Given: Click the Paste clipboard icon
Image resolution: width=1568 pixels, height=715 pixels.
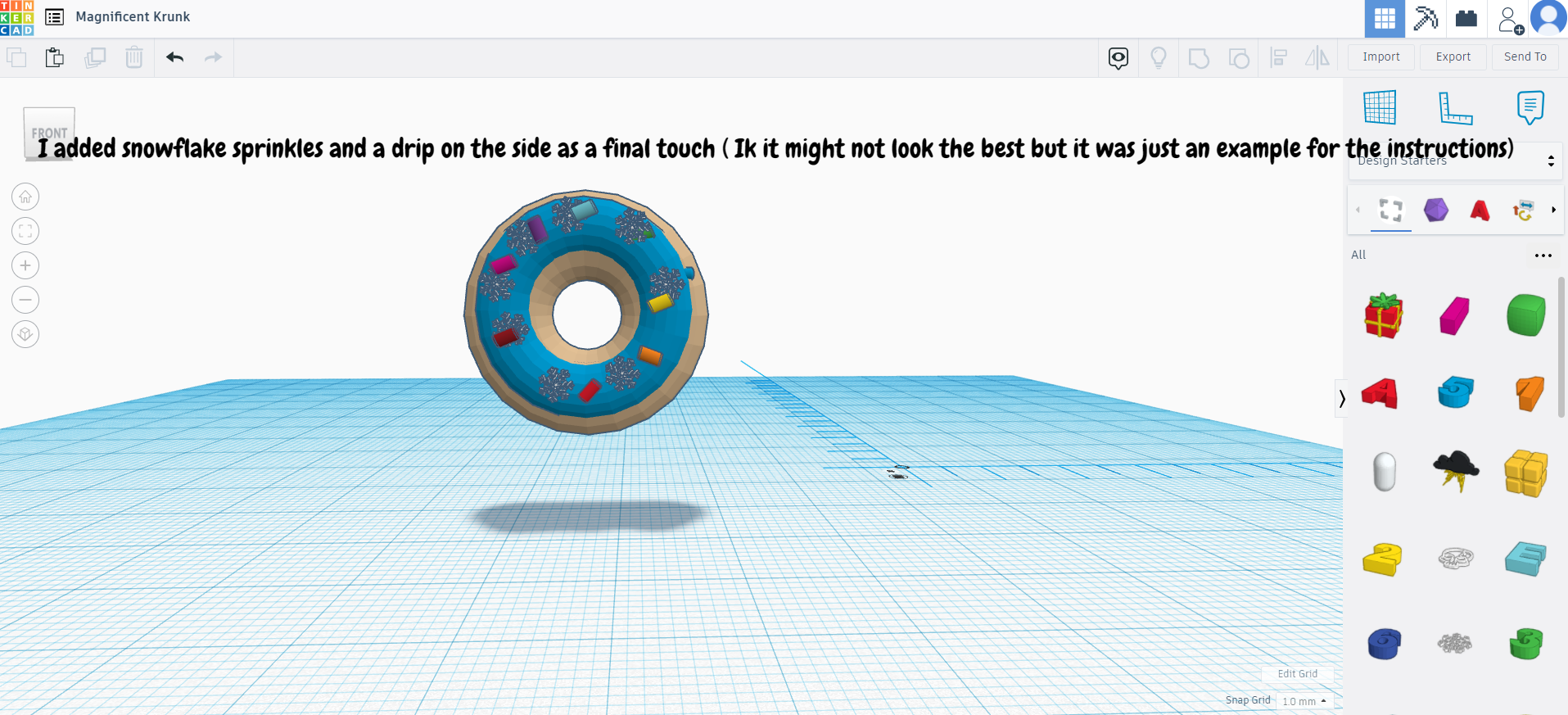Looking at the screenshot, I should pos(55,57).
